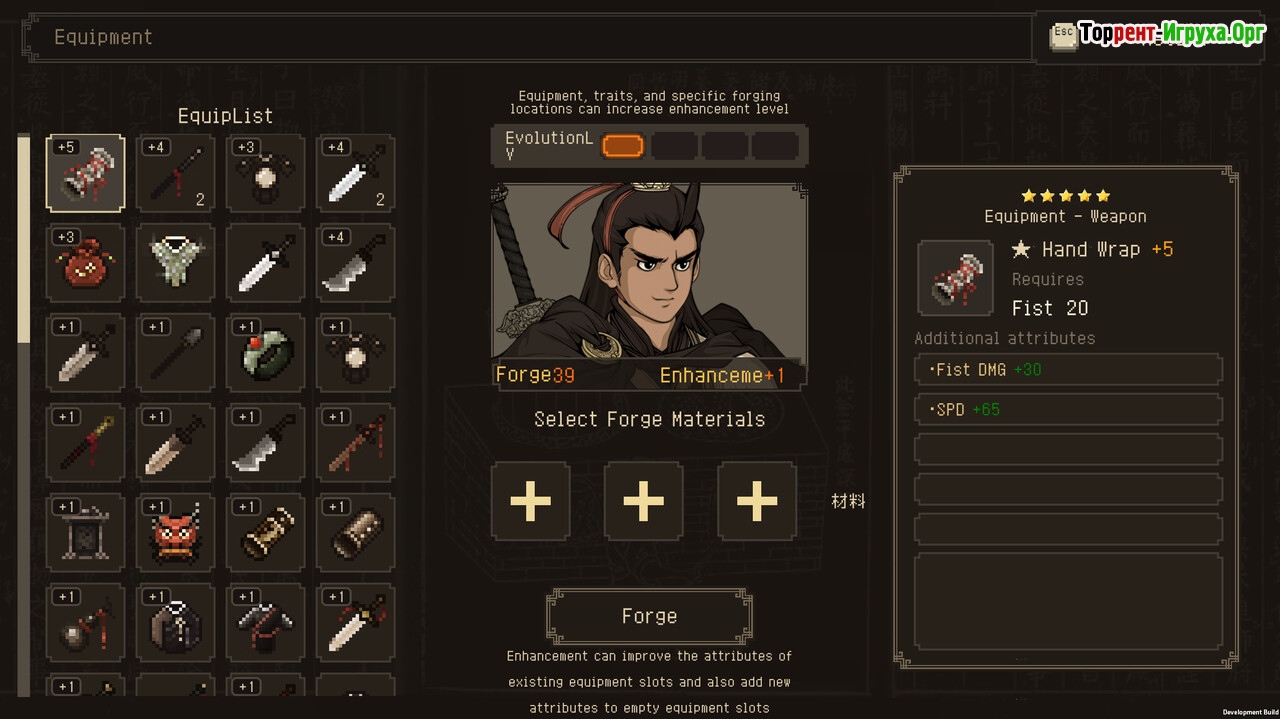1280x719 pixels.
Task: Click the Esc key close icon
Action: pos(1063,35)
